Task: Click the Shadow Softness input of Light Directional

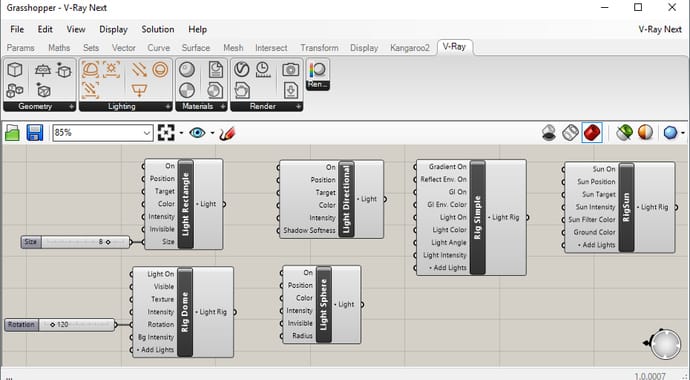Action: tap(309, 230)
